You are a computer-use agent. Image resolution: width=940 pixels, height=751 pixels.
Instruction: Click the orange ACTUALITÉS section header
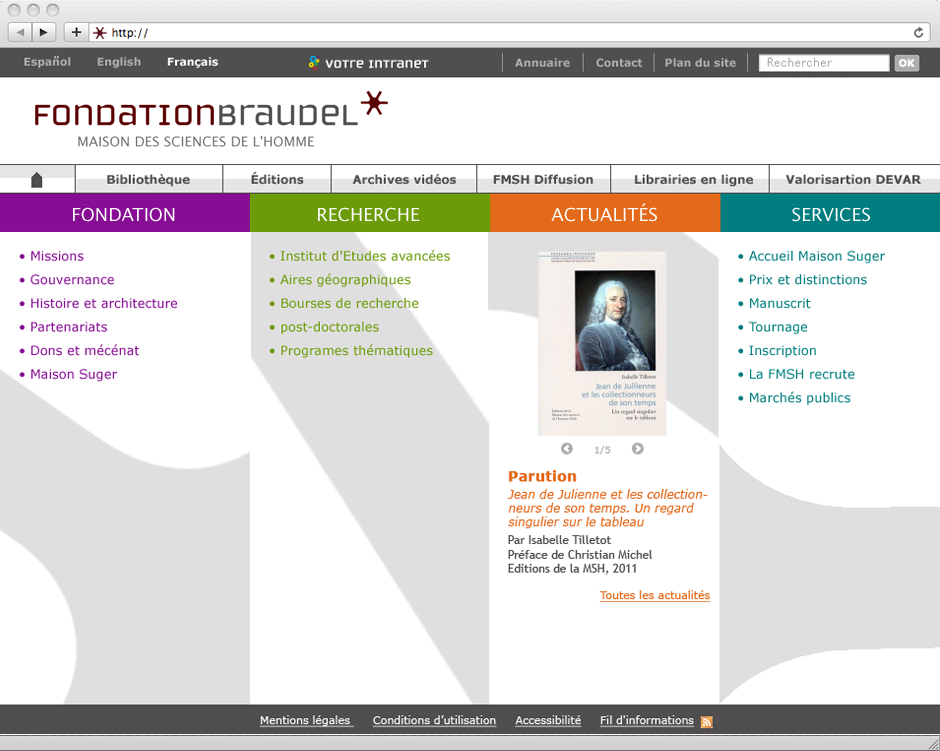point(605,213)
